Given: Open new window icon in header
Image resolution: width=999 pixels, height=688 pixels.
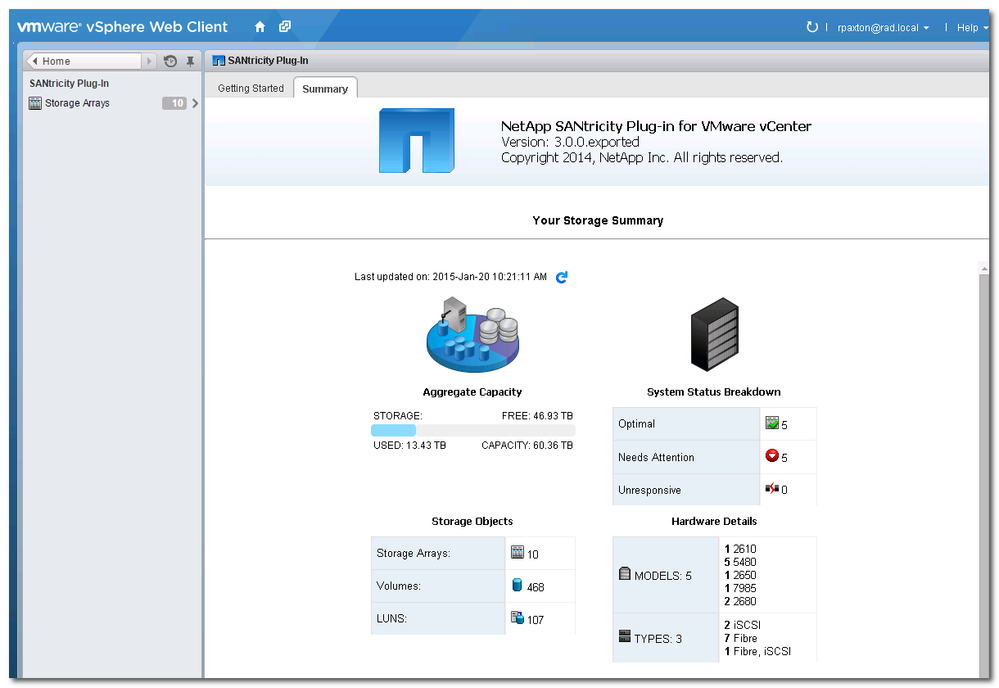Looking at the screenshot, I should pos(285,27).
